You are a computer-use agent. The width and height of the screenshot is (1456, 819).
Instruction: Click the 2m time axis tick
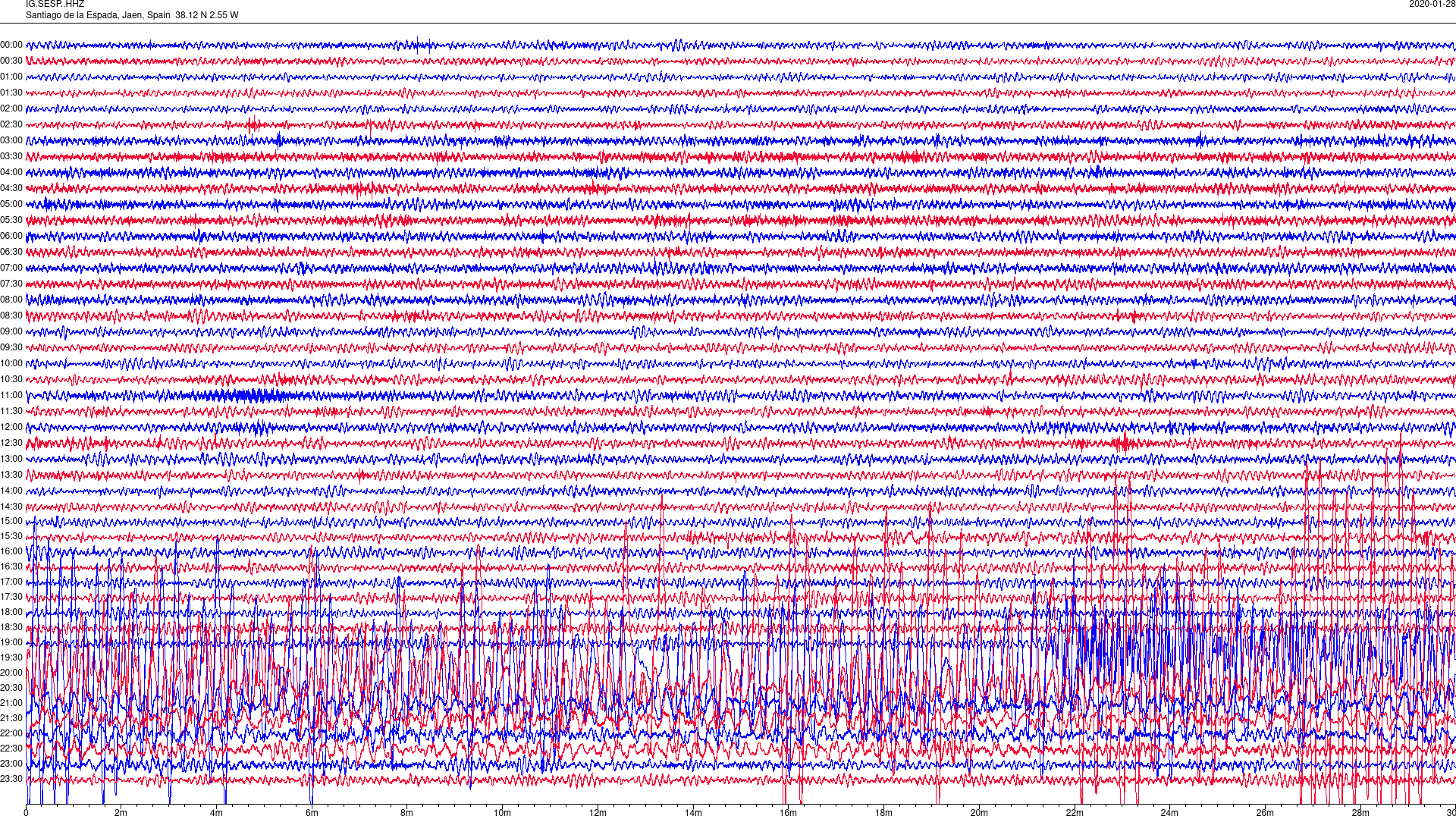click(121, 813)
